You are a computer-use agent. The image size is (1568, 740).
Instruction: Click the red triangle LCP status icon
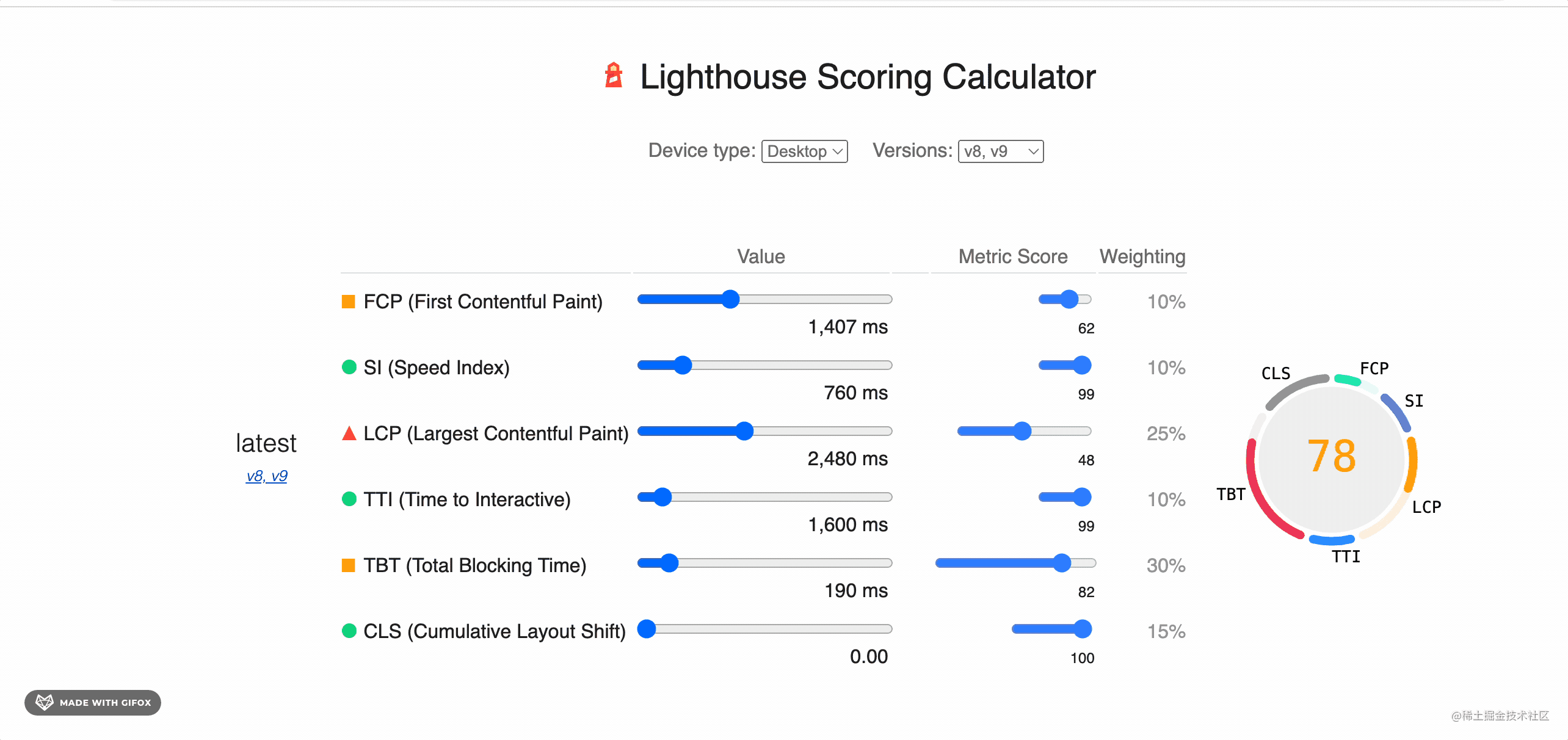click(349, 433)
